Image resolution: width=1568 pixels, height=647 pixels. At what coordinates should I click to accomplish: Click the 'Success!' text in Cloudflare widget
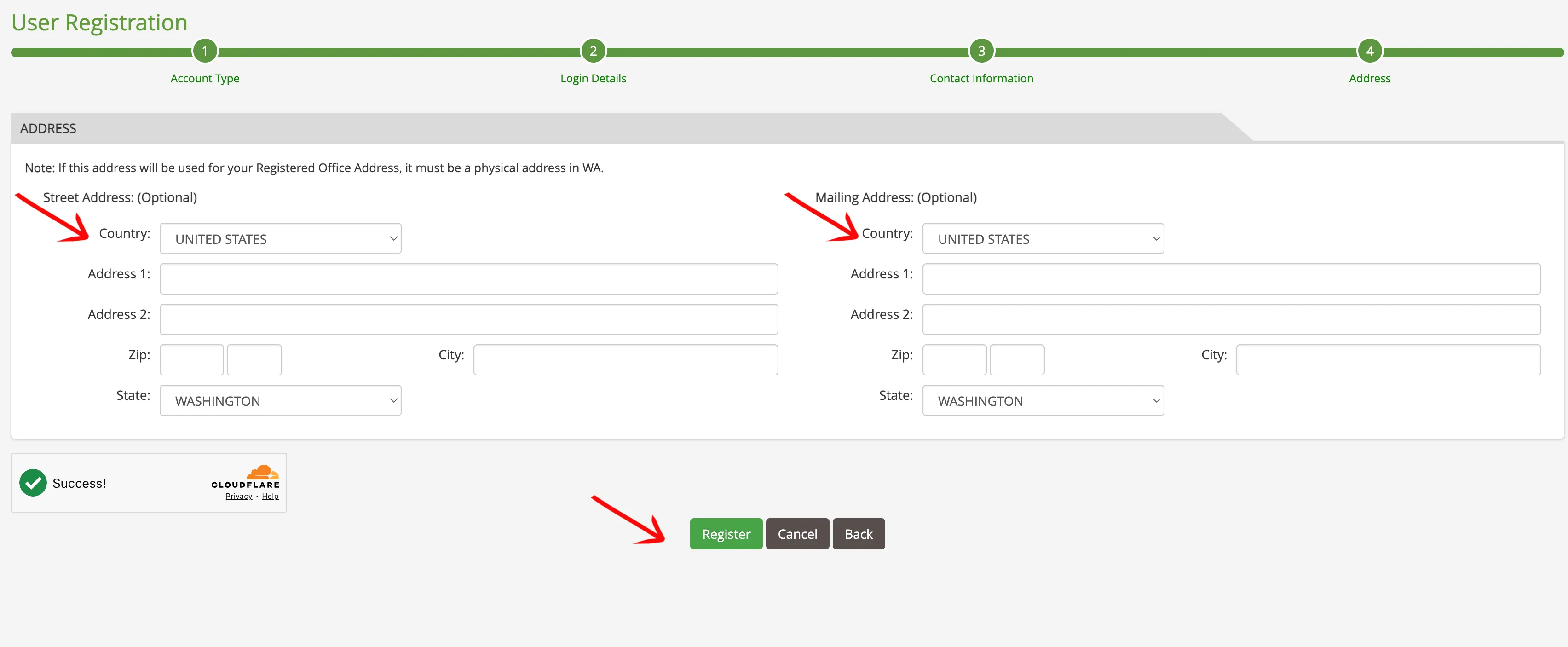[79, 483]
